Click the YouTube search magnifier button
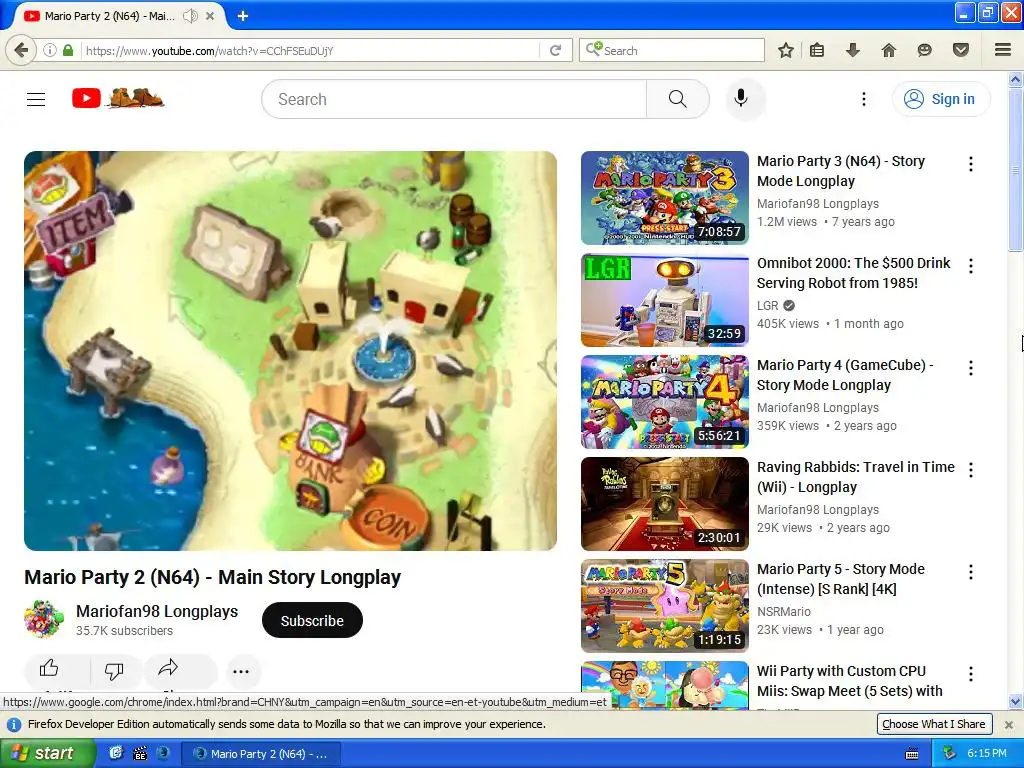Viewport: 1024px width, 768px height. [677, 99]
